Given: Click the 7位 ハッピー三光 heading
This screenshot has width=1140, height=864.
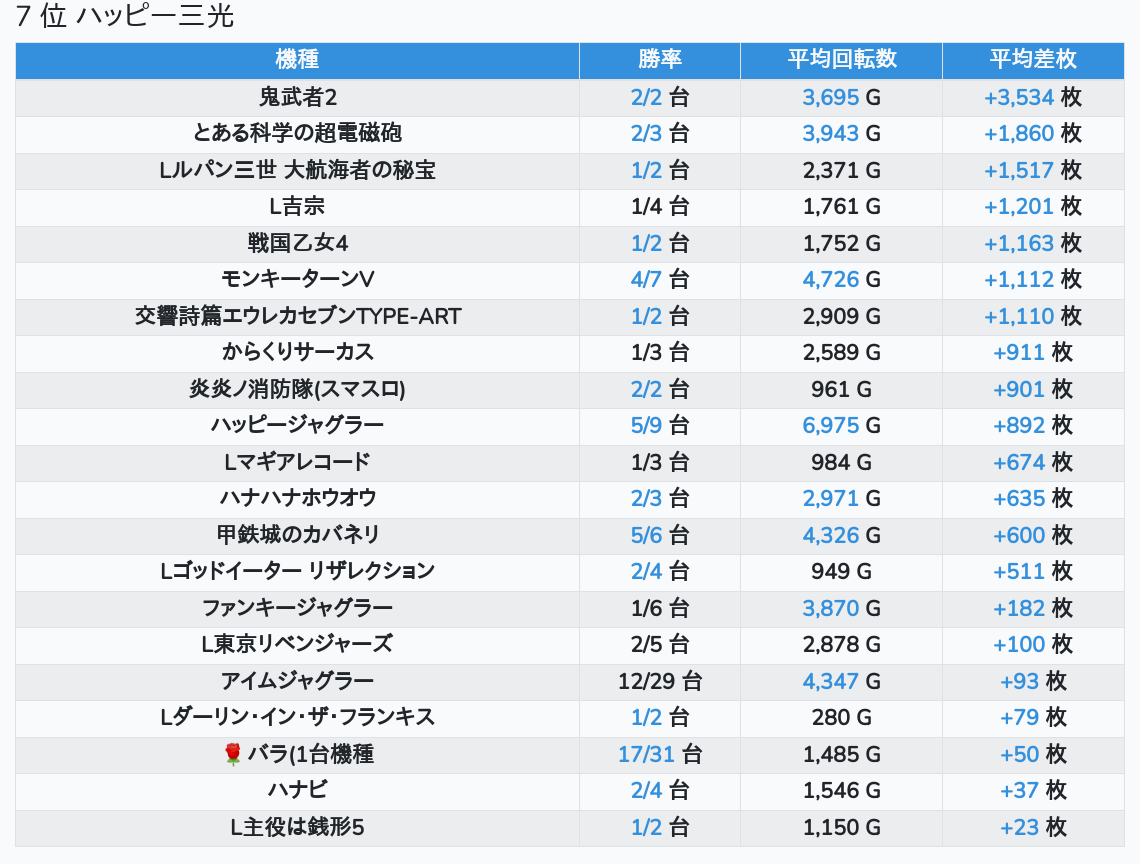Looking at the screenshot, I should 125,18.
